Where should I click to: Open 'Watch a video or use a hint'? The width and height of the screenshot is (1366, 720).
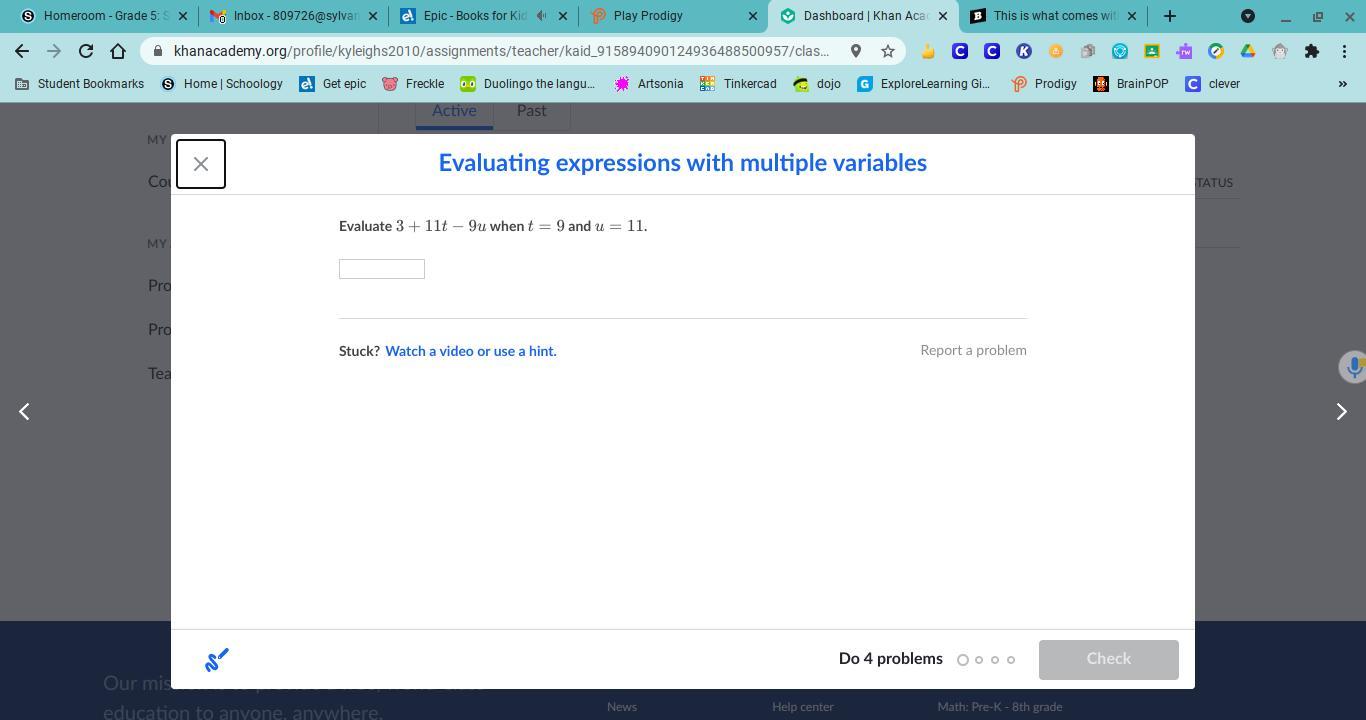[x=470, y=351]
